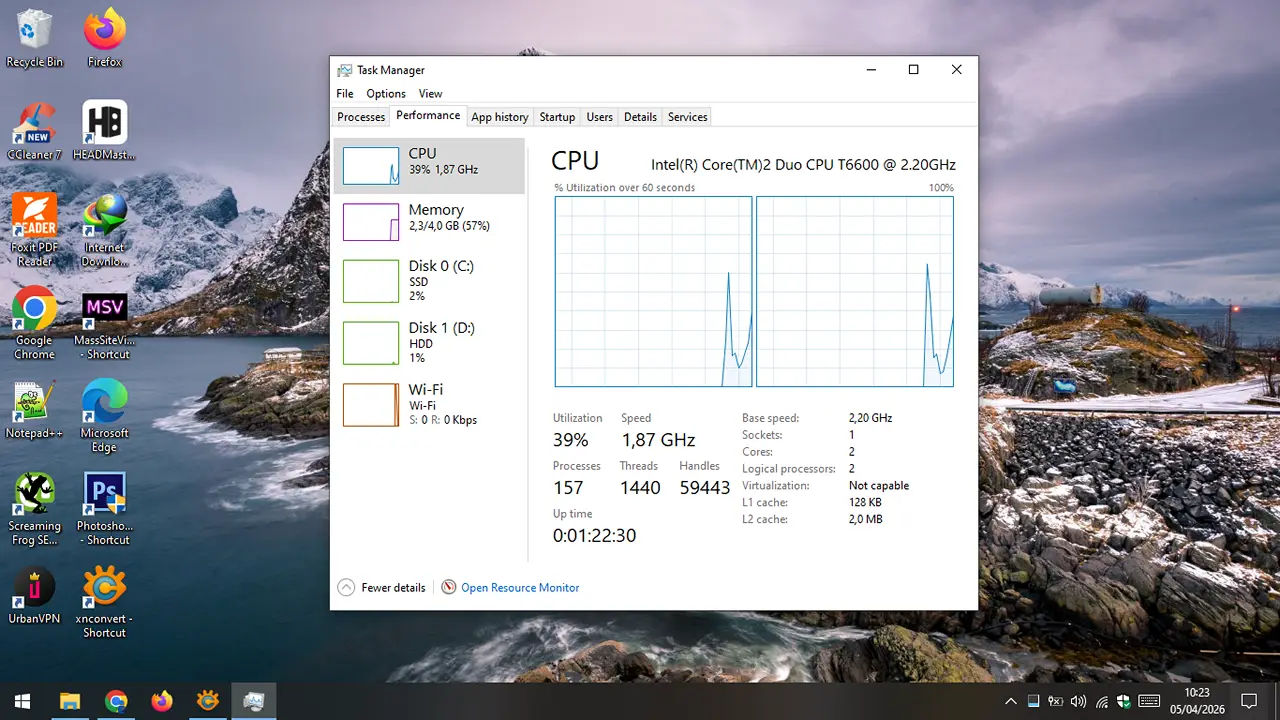Select the Microsoft Edge desktop icon

[x=104, y=416]
